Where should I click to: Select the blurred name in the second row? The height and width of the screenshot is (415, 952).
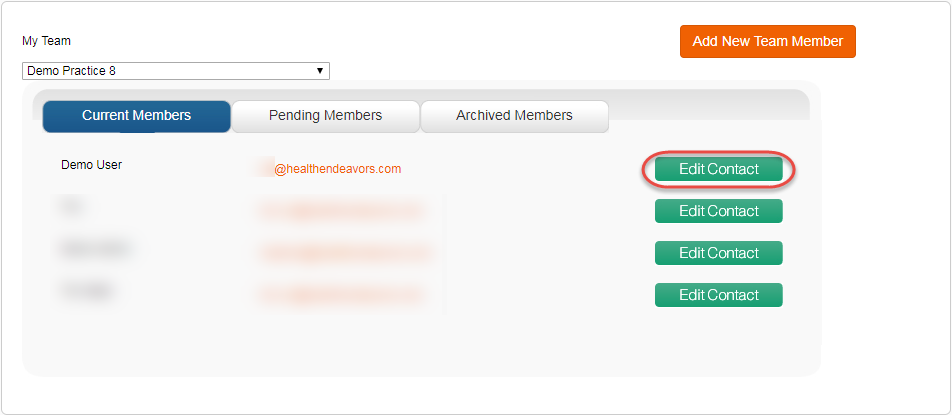point(71,207)
